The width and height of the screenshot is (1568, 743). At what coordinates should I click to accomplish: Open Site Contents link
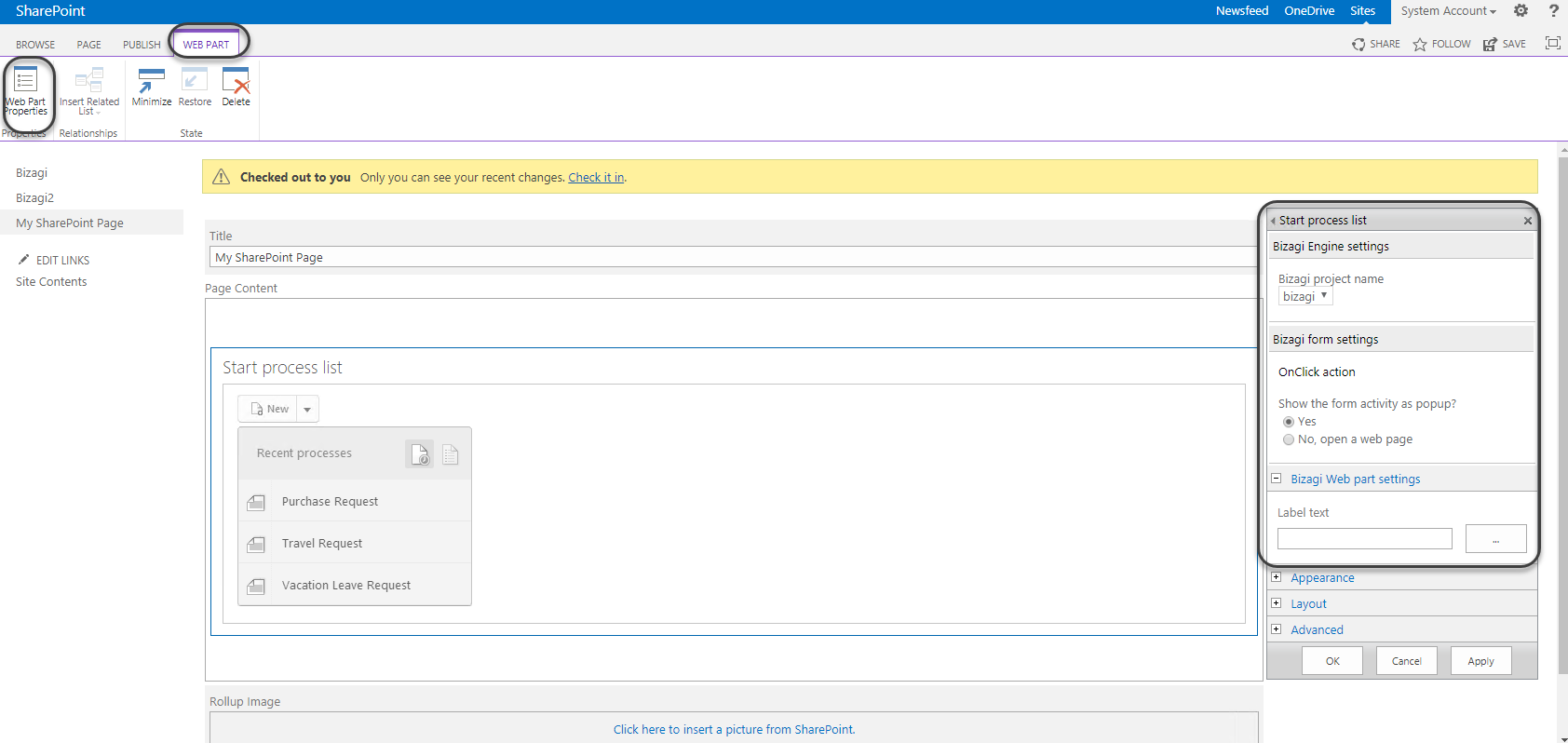pos(51,282)
